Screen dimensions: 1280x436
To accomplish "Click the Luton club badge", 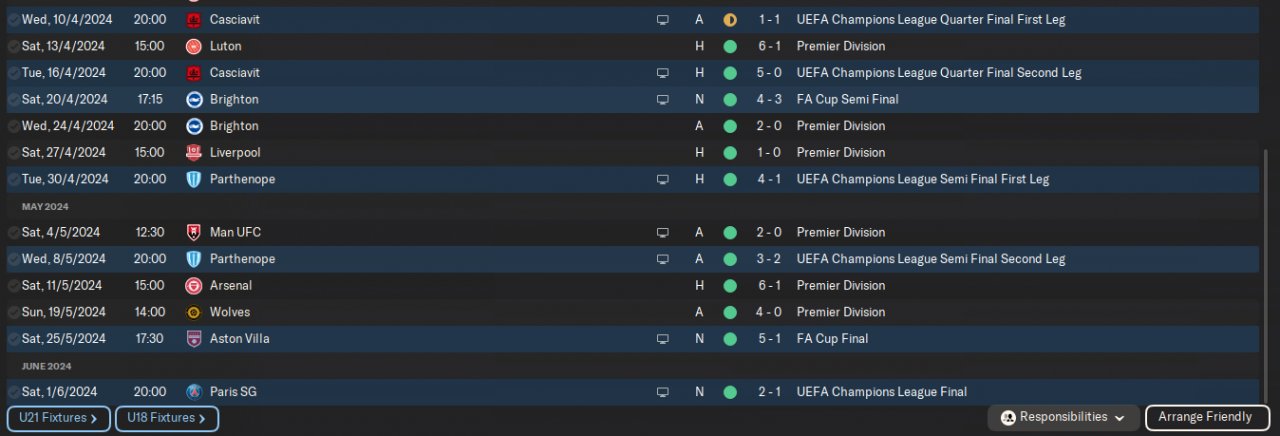I will coord(194,46).
